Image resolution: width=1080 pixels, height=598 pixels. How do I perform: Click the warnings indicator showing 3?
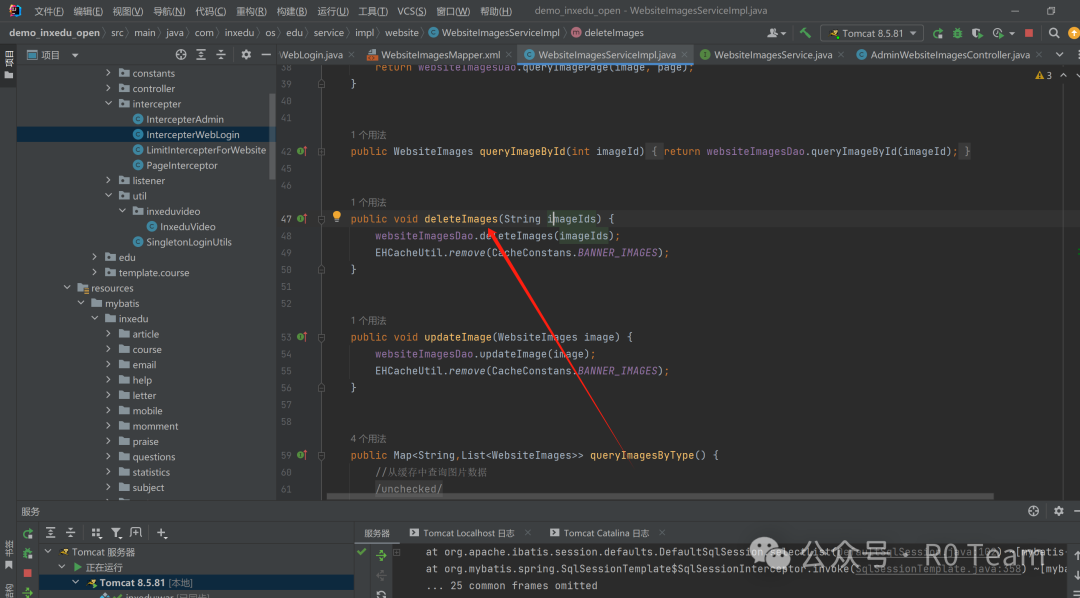click(1041, 75)
